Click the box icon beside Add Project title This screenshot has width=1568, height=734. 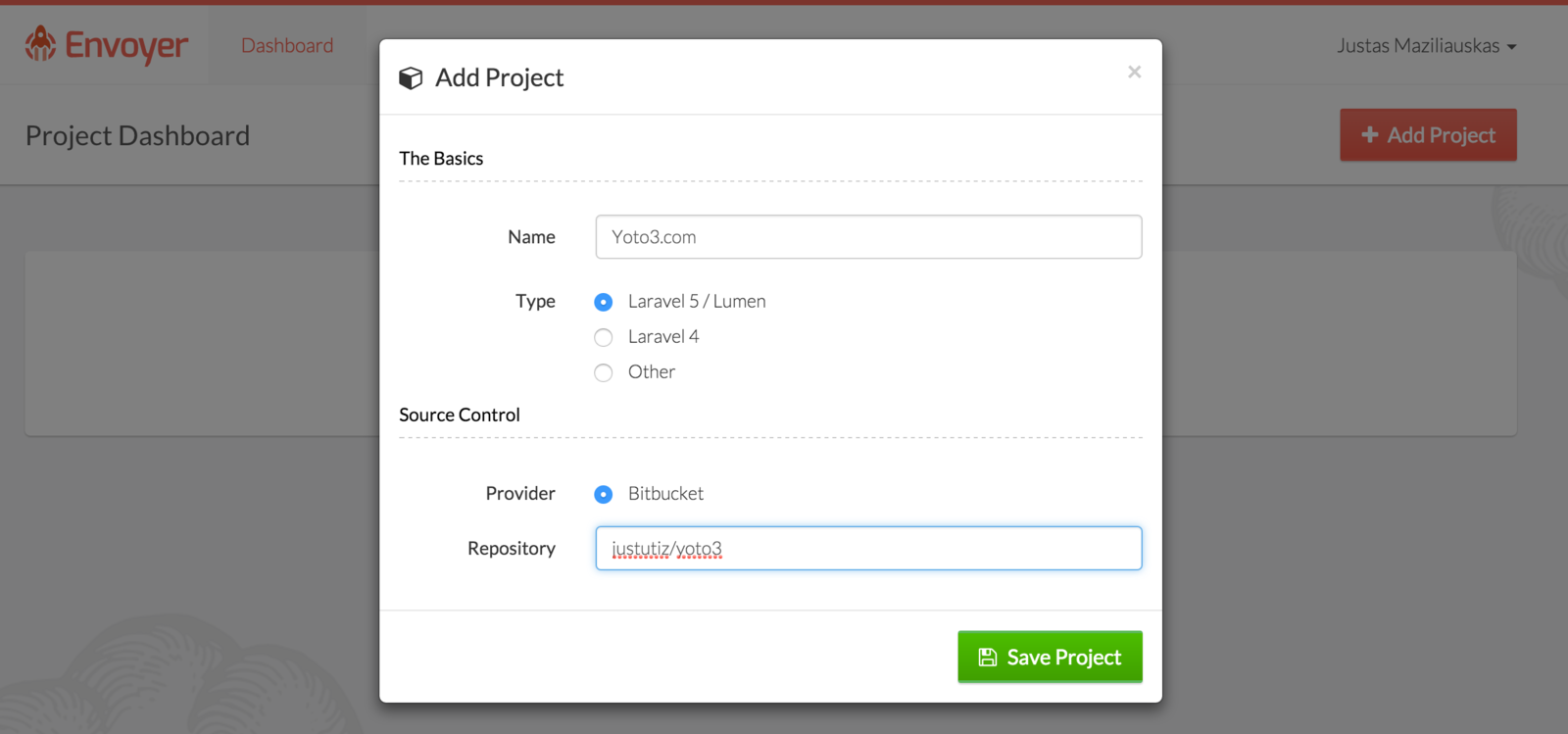click(411, 78)
